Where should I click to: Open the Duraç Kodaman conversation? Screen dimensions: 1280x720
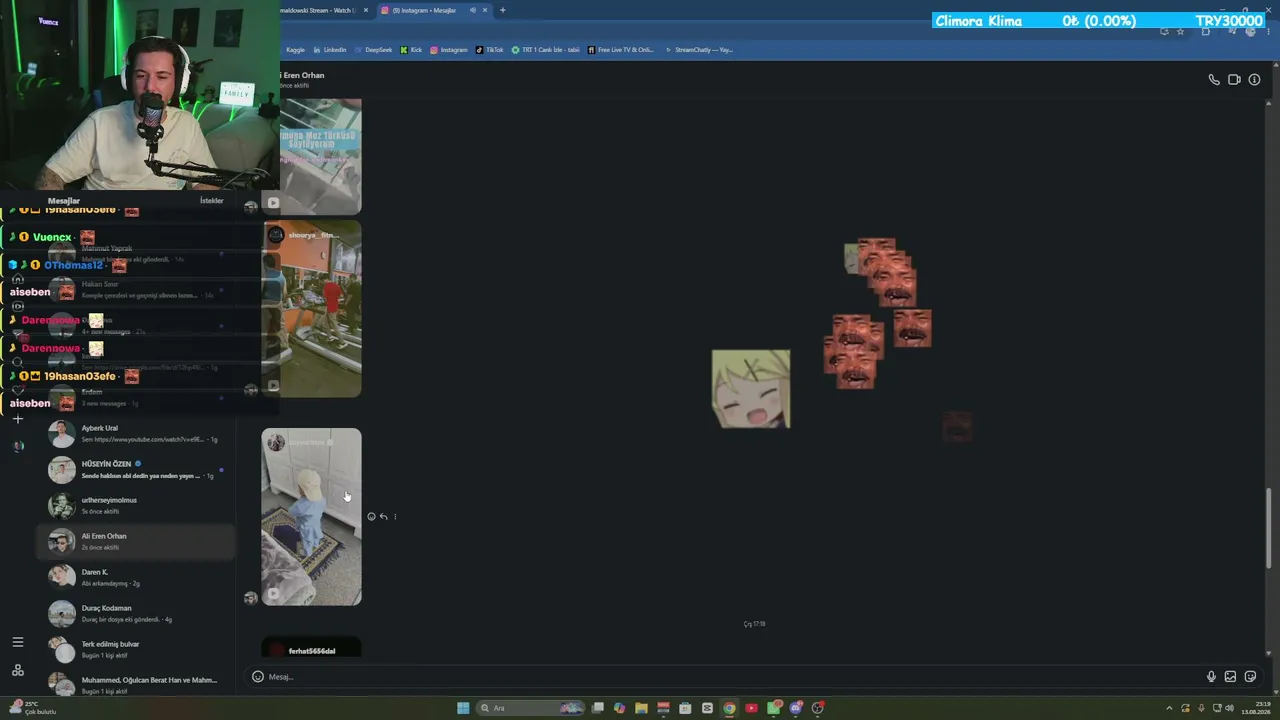(x=136, y=614)
